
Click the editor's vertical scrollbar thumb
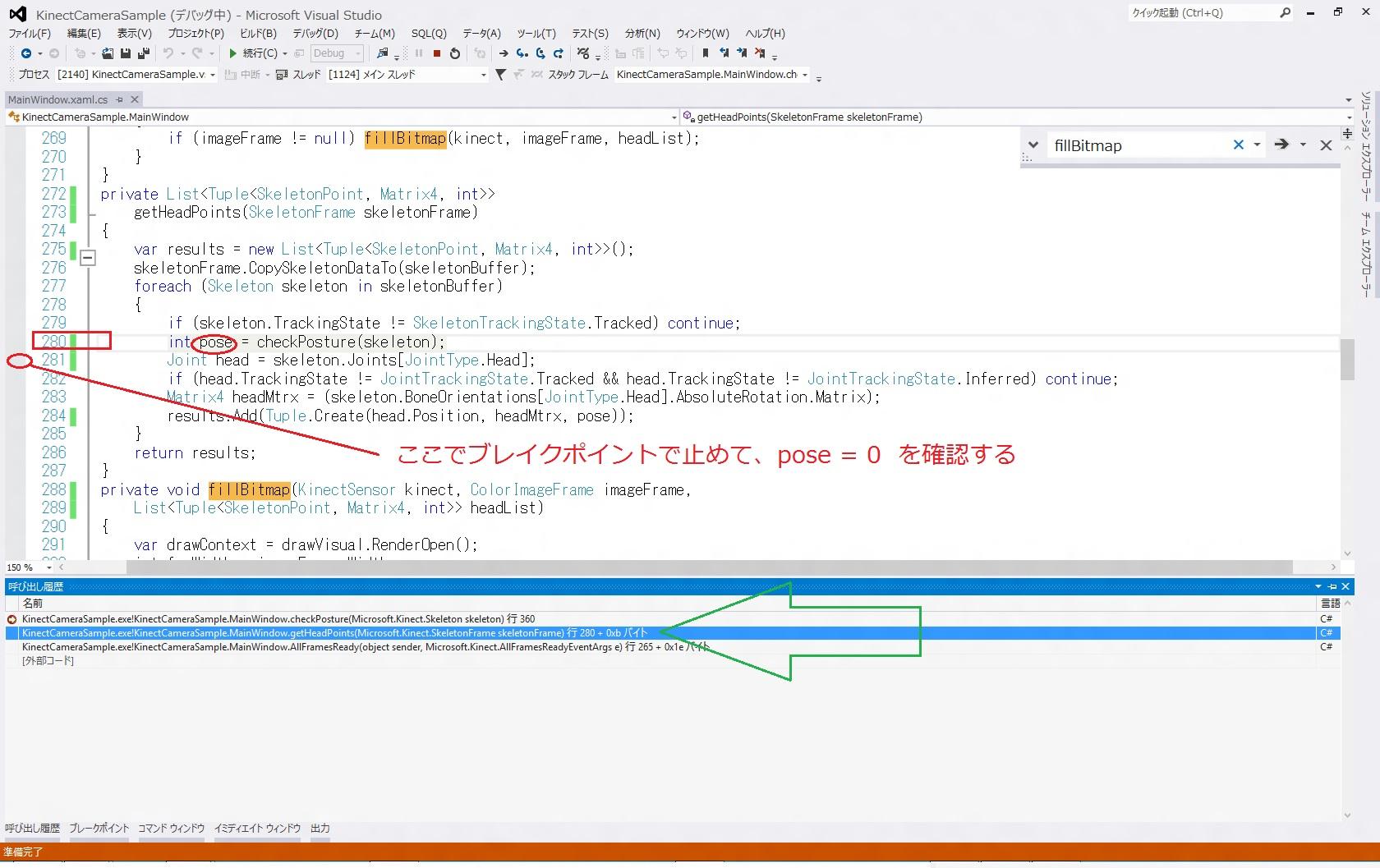(x=1347, y=359)
